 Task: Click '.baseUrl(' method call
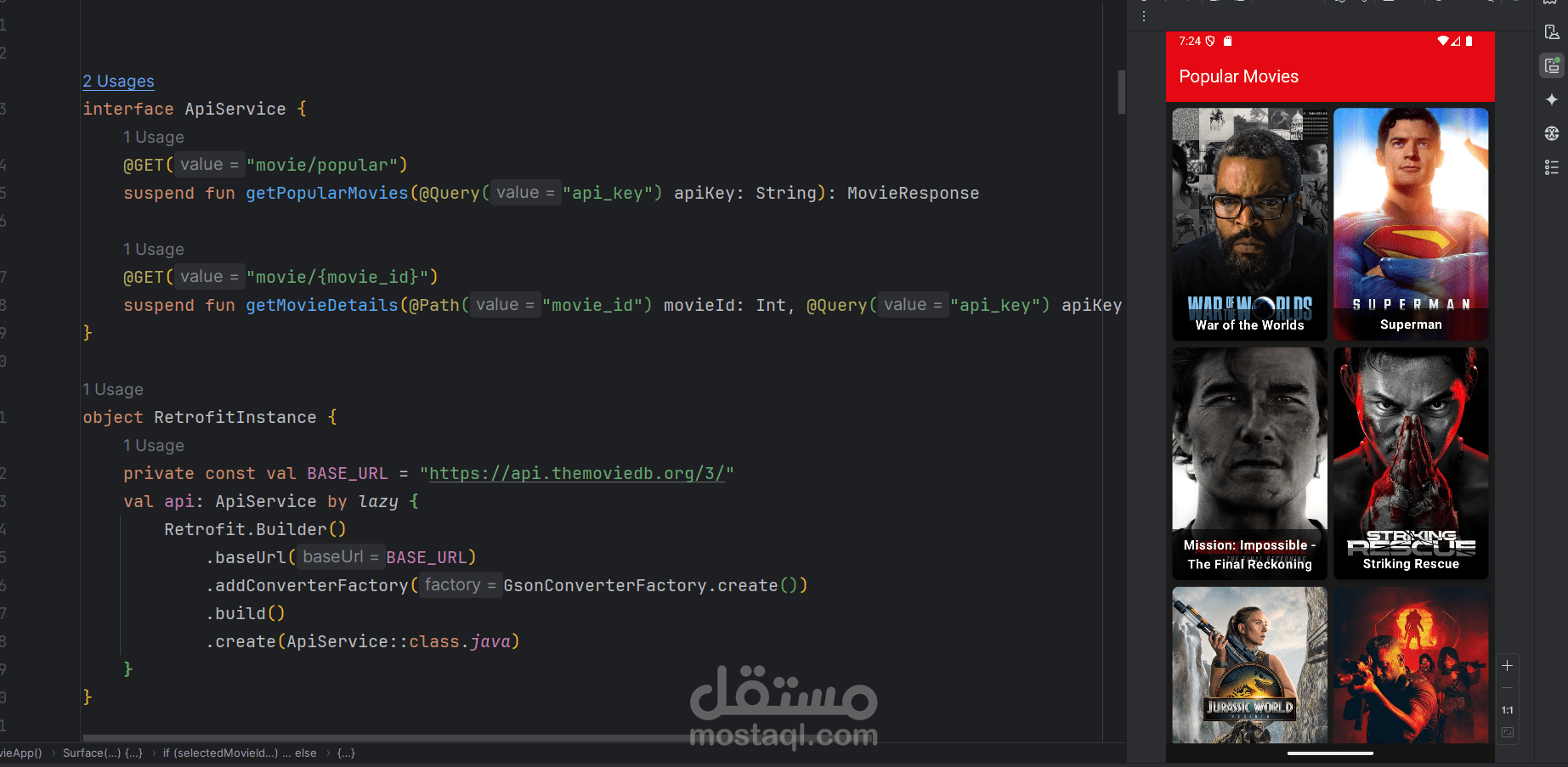[x=251, y=557]
